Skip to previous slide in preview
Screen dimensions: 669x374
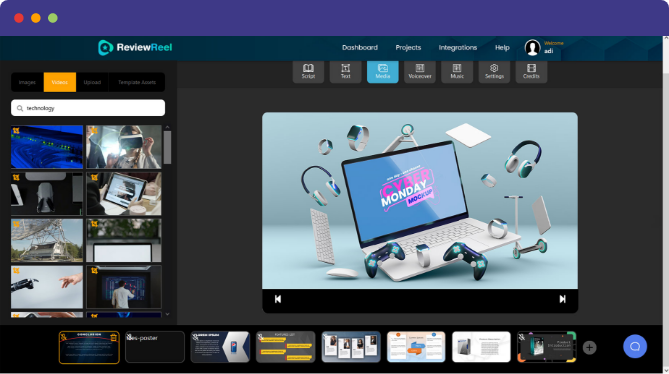click(278, 299)
